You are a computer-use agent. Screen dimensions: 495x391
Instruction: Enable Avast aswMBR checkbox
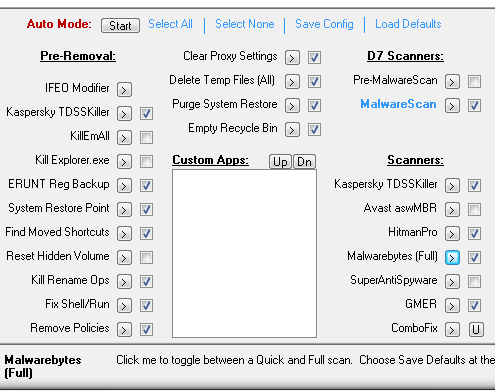(474, 210)
